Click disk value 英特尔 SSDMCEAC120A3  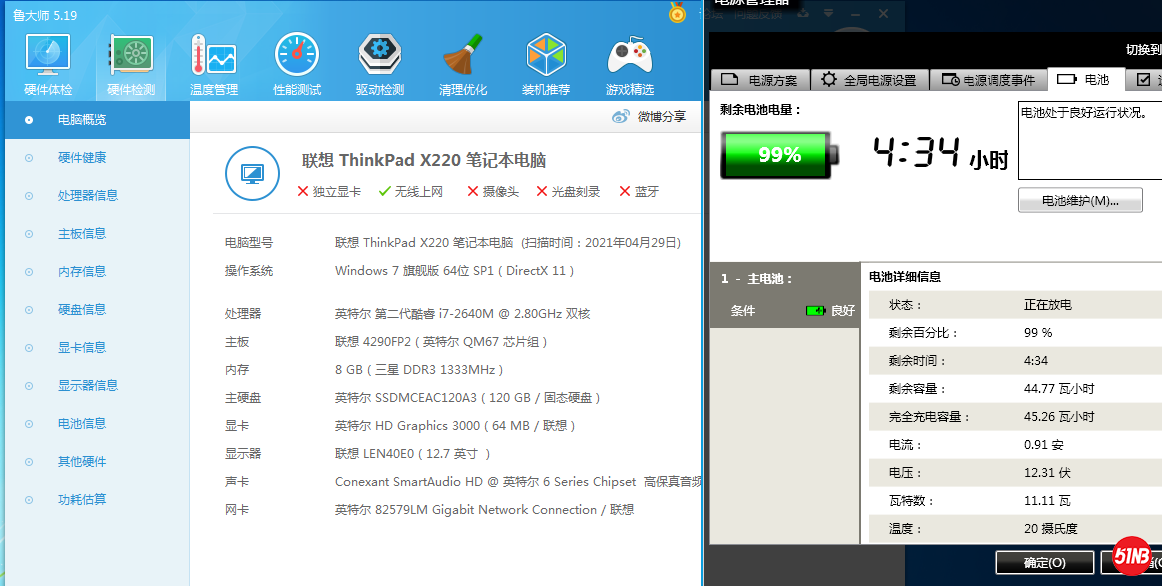coord(467,398)
